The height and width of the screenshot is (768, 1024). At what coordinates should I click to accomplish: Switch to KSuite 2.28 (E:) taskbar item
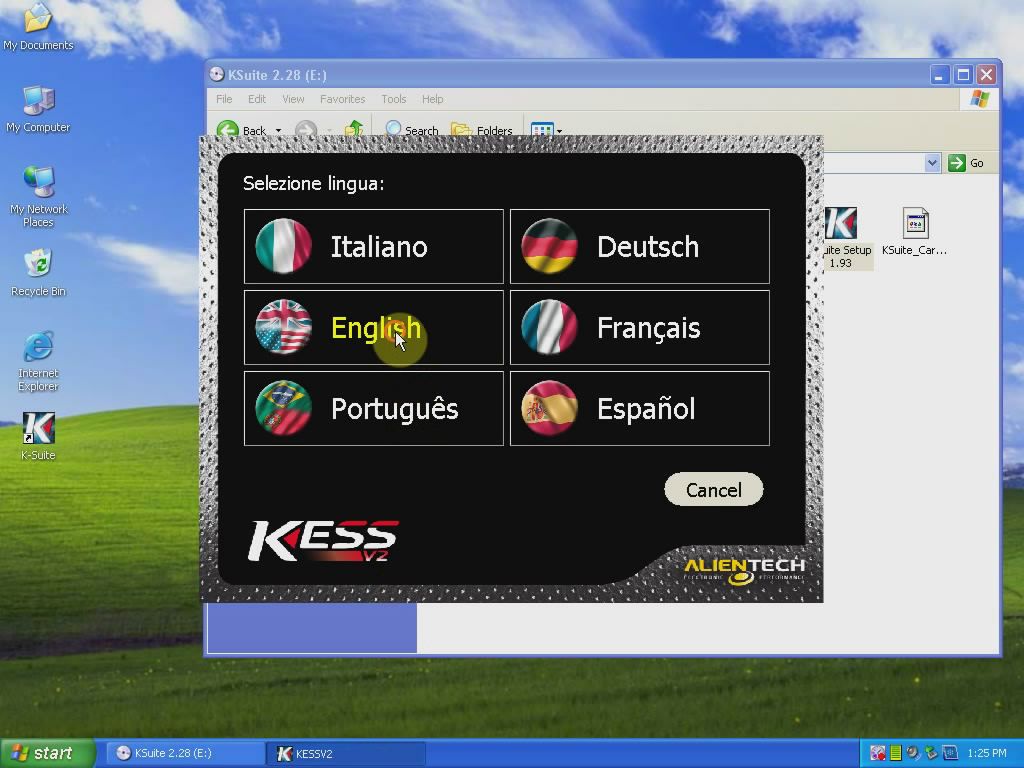184,753
